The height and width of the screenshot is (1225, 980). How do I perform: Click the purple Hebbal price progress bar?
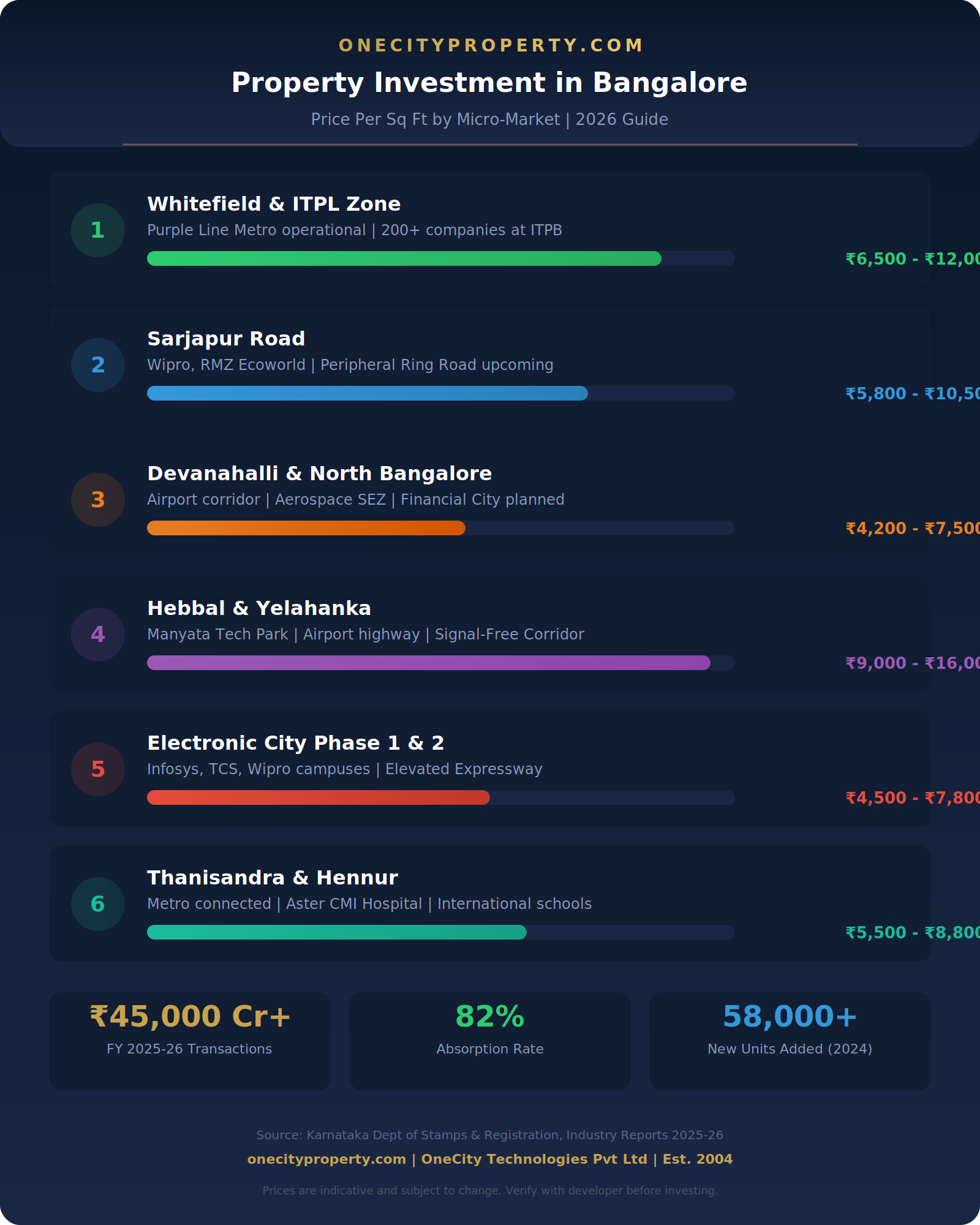point(429,663)
